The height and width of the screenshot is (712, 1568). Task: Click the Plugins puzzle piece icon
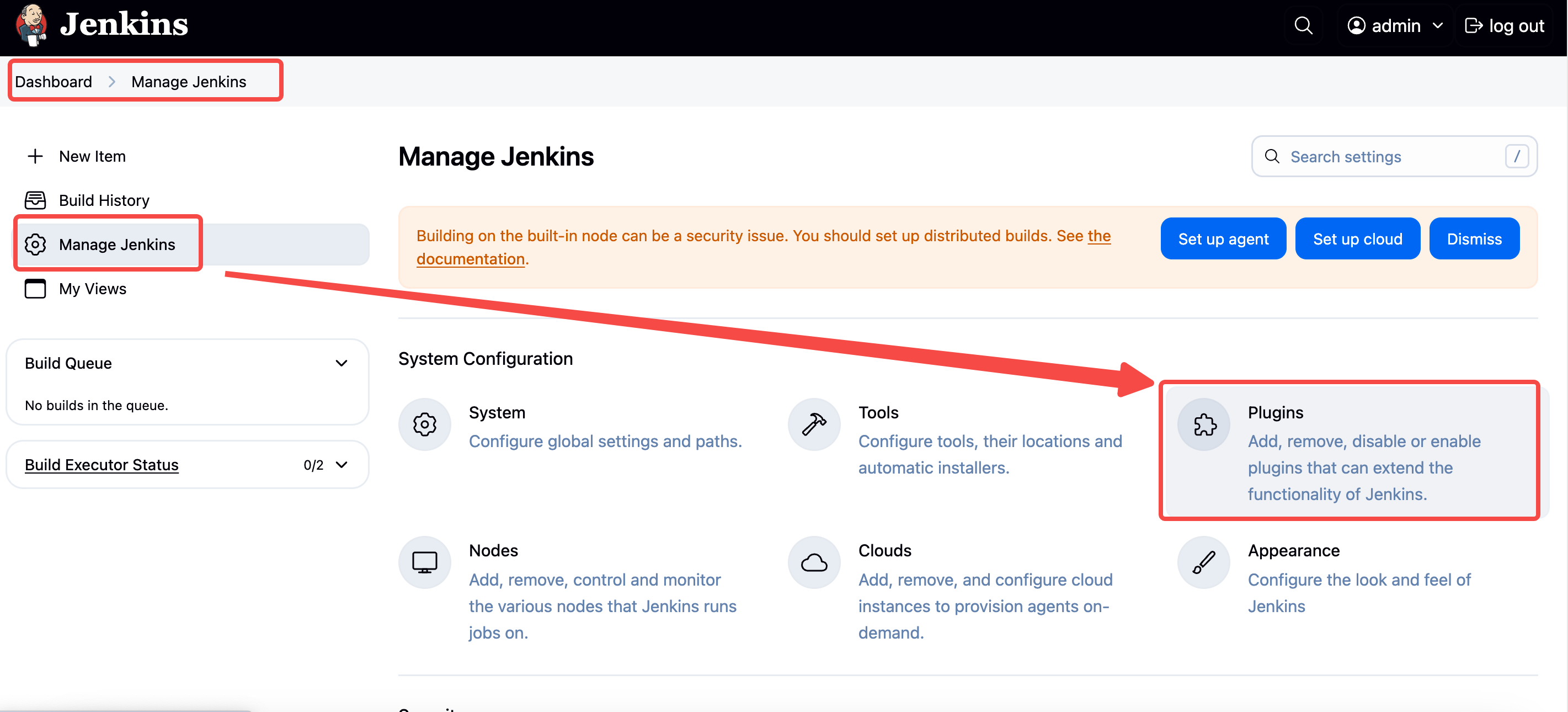(x=1204, y=424)
